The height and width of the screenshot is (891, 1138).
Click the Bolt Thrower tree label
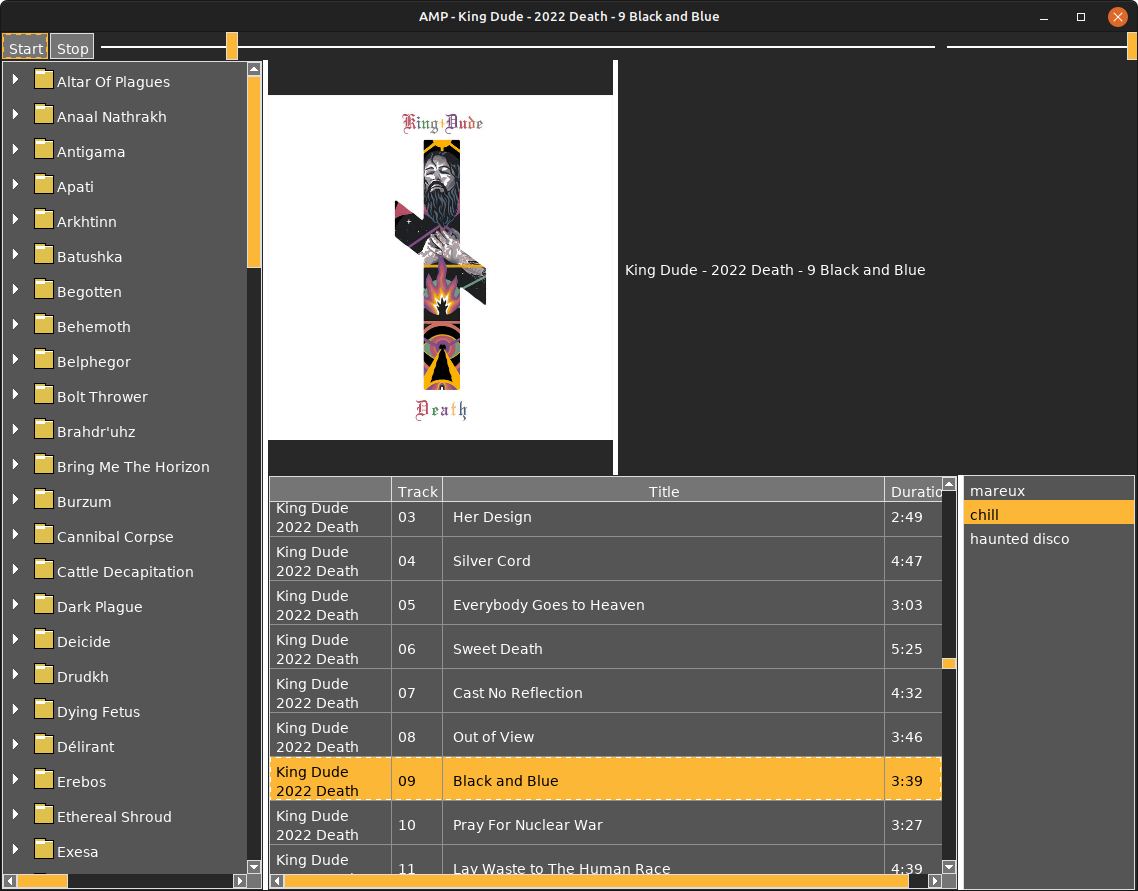[102, 397]
